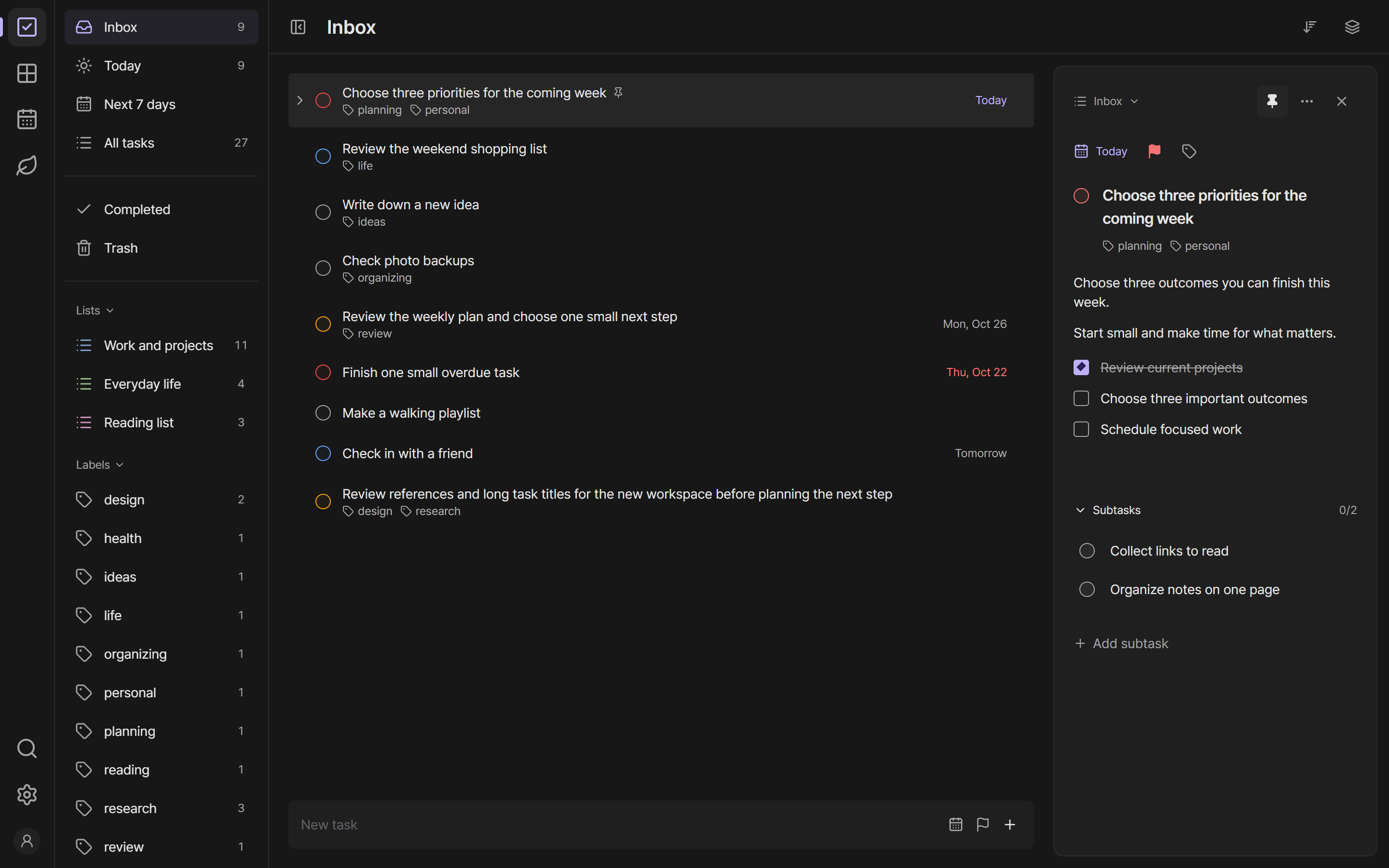Viewport: 1389px width, 868px height.
Task: Click the add label tag icon in the detail panel
Action: pyautogui.click(x=1189, y=151)
